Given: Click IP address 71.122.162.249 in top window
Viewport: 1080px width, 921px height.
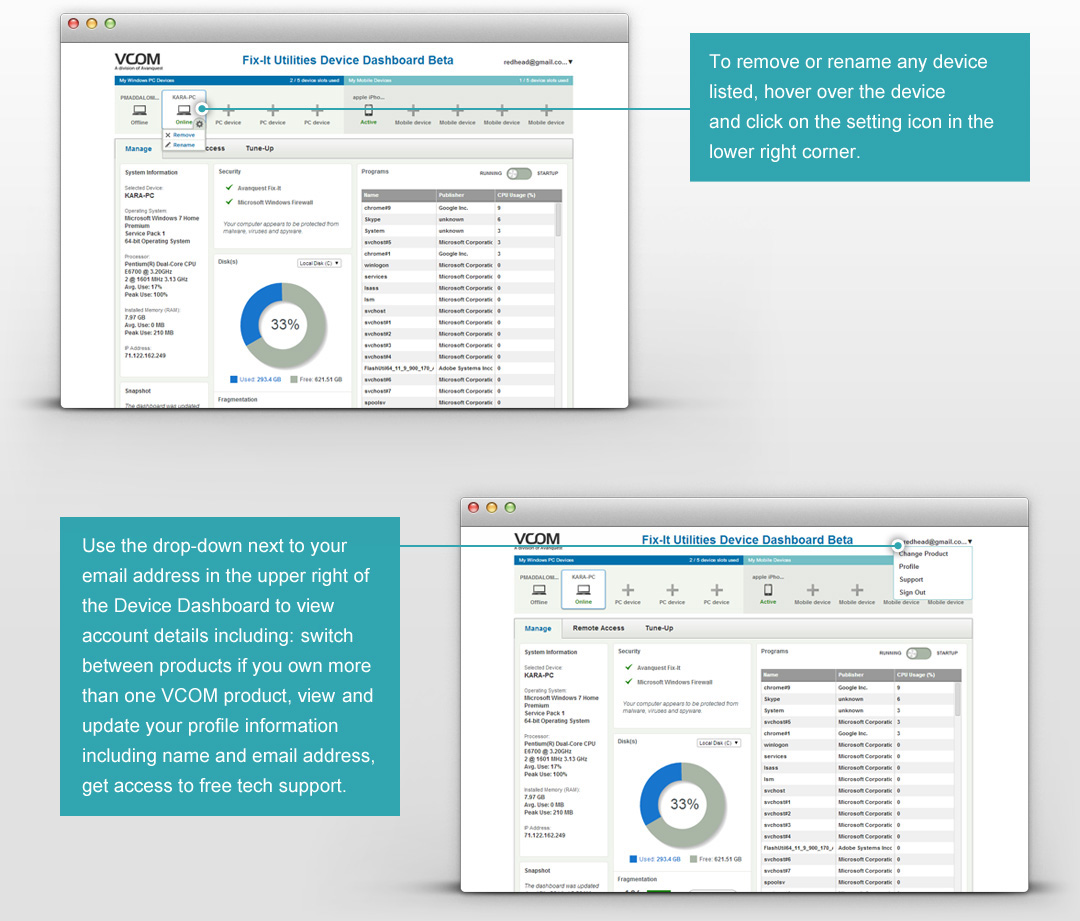Looking at the screenshot, I should coord(145,356).
